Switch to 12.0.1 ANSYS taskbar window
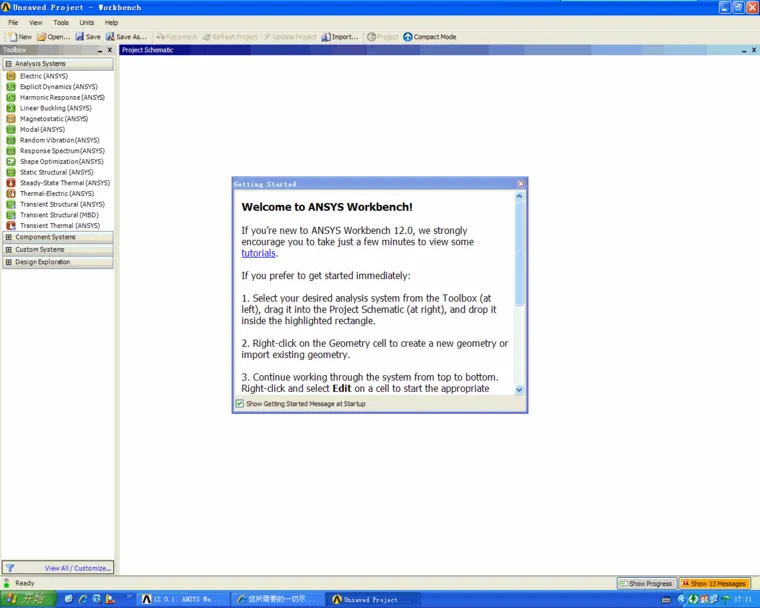Image resolution: width=760 pixels, height=608 pixels. click(181, 600)
